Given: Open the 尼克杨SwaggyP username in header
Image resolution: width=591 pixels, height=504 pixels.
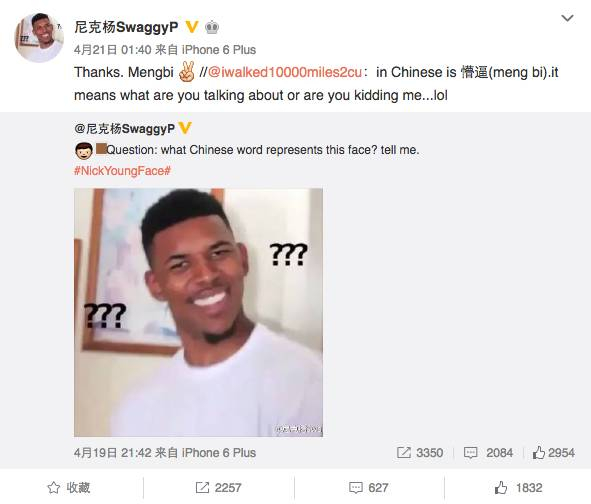Looking at the screenshot, I should coord(126,27).
